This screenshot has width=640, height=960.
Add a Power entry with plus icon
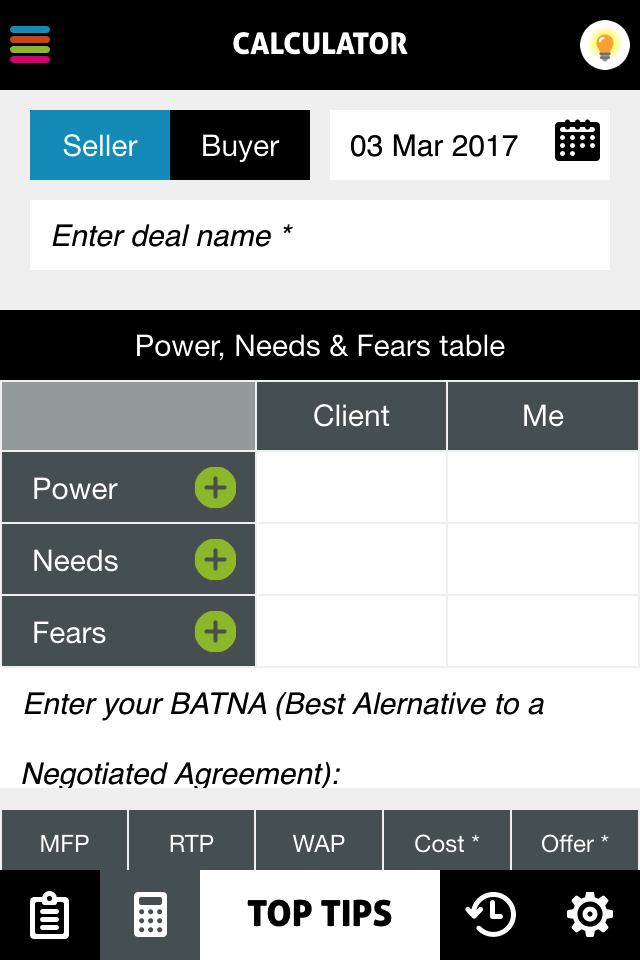215,488
